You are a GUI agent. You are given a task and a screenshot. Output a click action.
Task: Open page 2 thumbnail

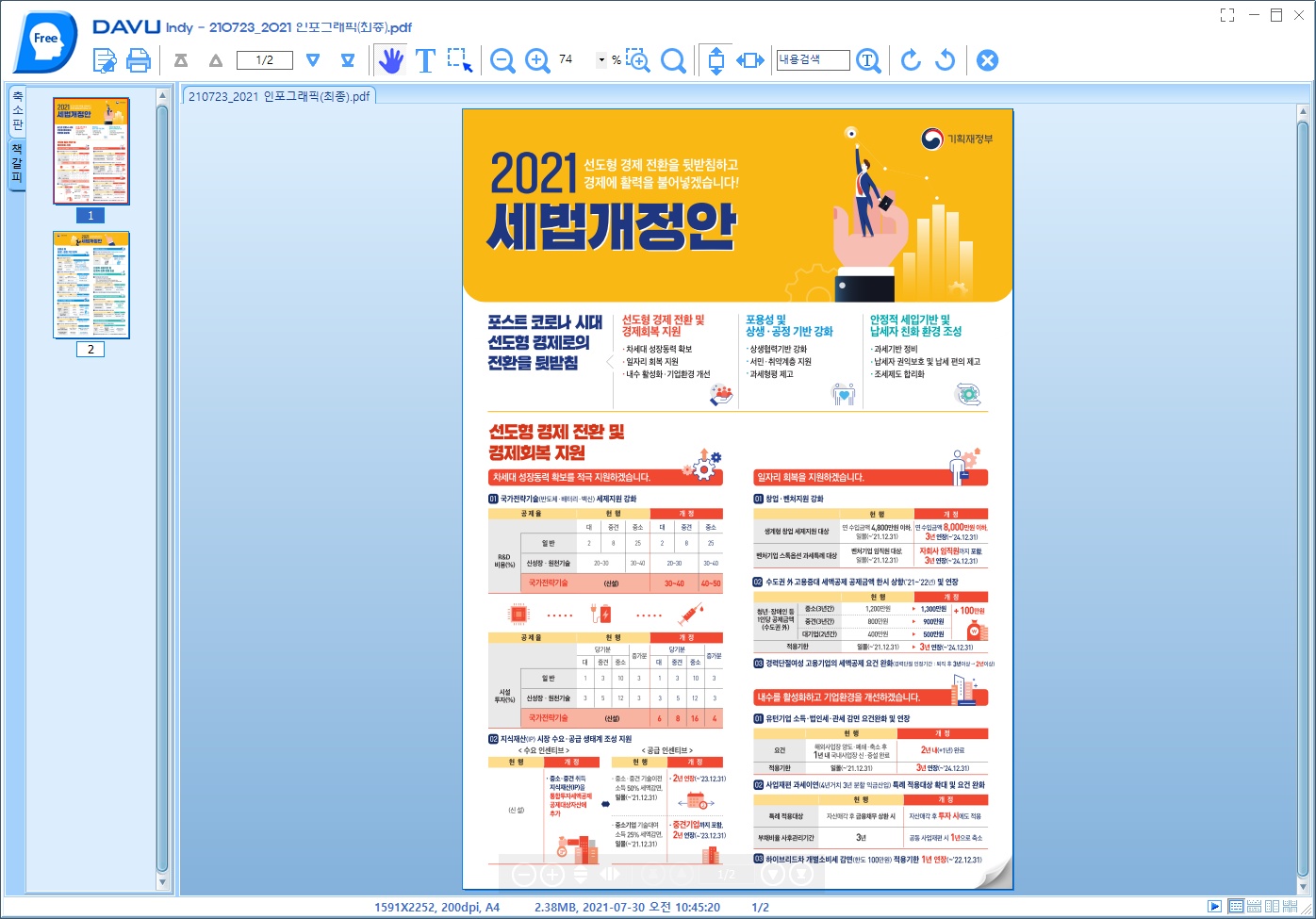point(91,285)
